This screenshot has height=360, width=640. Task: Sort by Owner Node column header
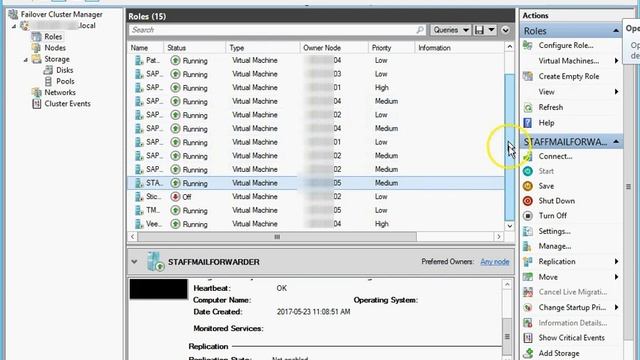[x=334, y=48]
